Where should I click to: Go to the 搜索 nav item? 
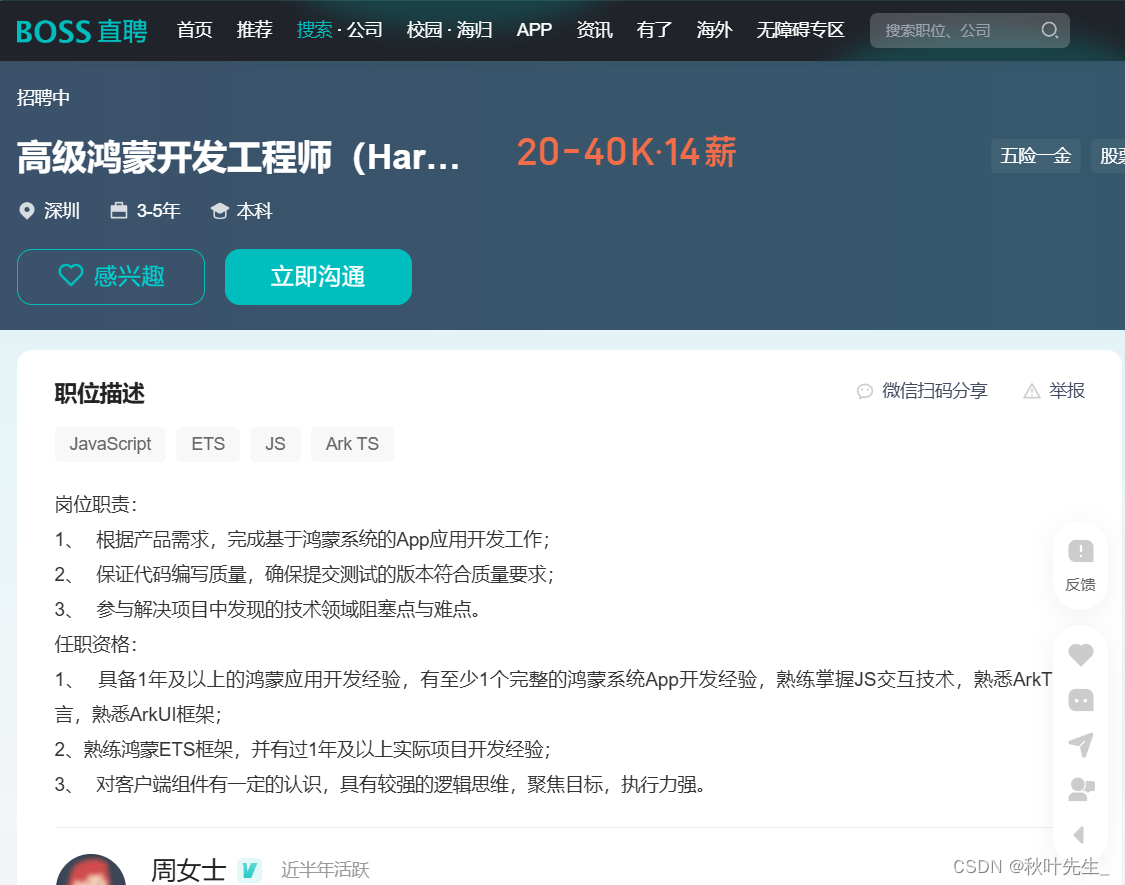tap(314, 30)
